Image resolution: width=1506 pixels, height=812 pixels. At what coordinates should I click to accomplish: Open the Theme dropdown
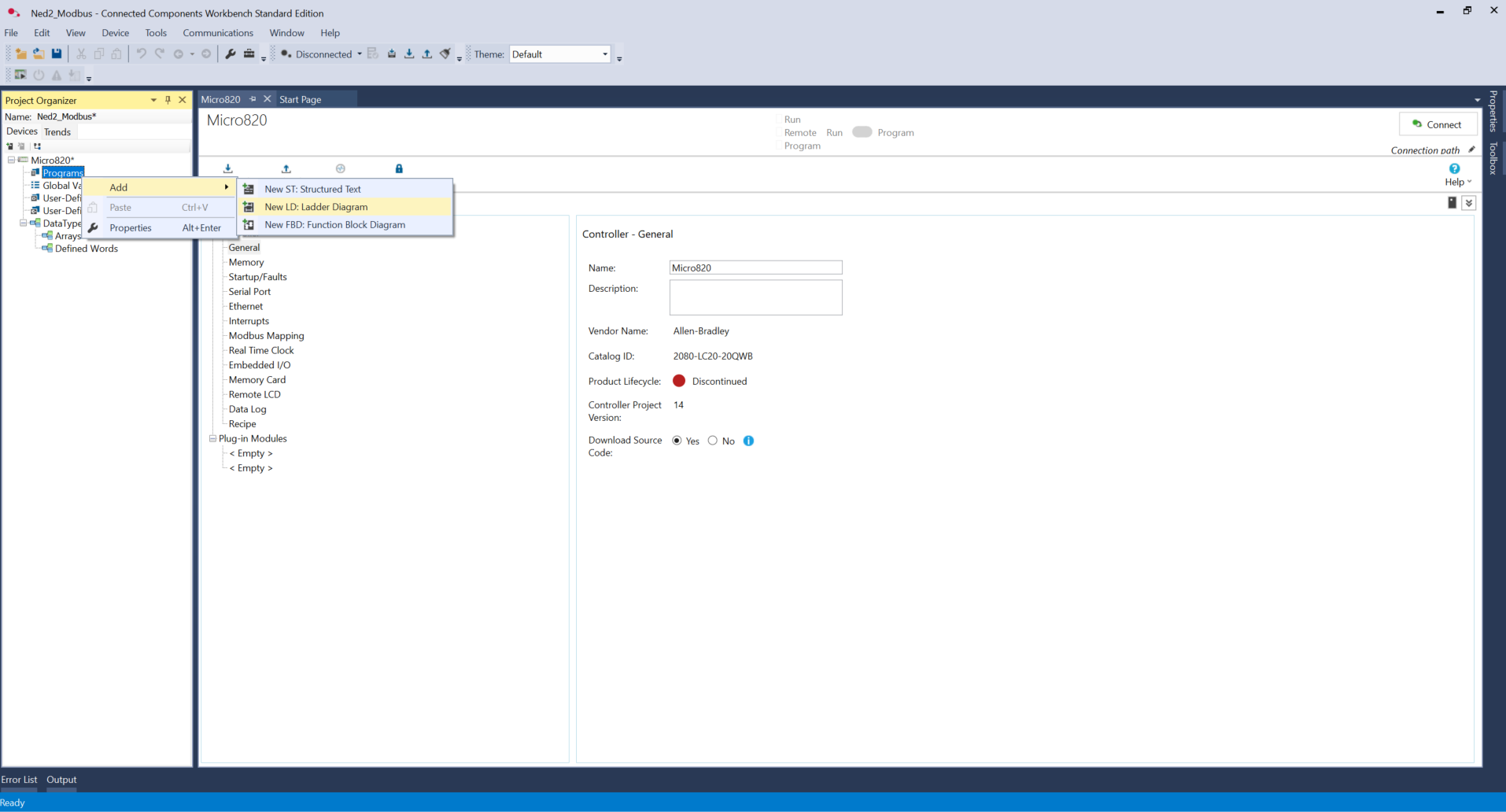pyautogui.click(x=604, y=54)
